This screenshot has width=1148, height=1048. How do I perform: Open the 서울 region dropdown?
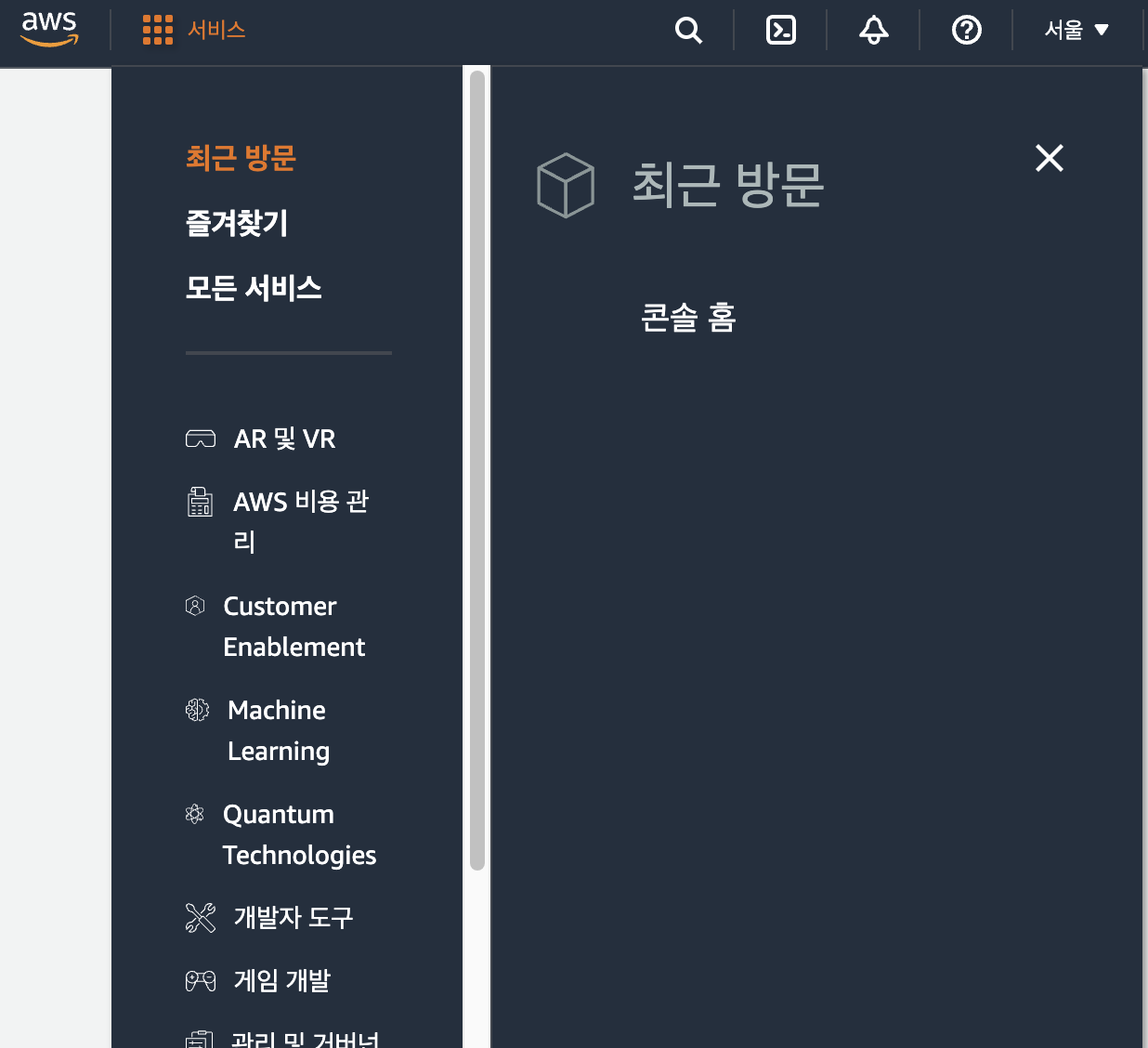[x=1076, y=30]
